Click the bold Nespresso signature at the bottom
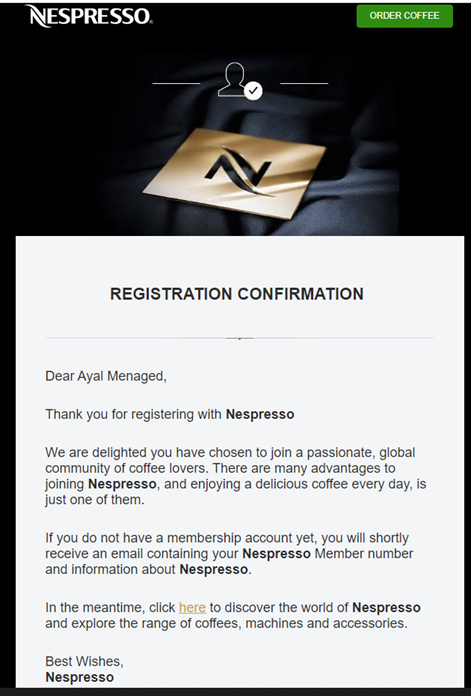The height and width of the screenshot is (696, 471). point(79,677)
